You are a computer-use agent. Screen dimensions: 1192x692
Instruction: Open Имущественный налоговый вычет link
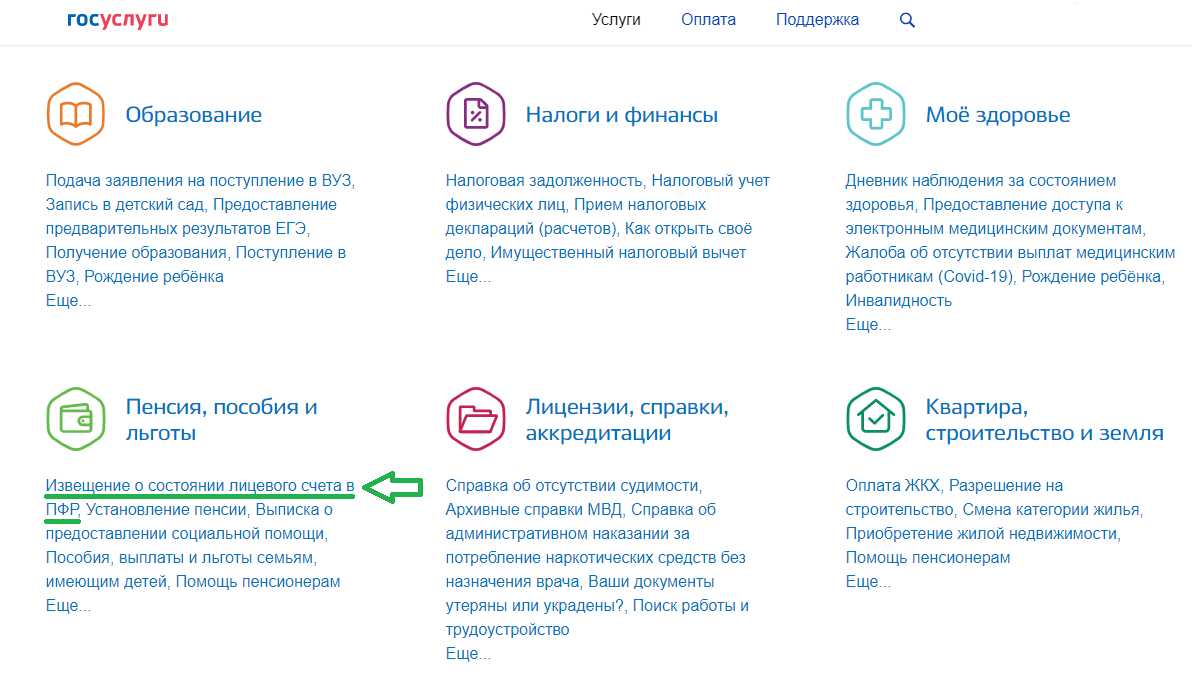click(618, 252)
